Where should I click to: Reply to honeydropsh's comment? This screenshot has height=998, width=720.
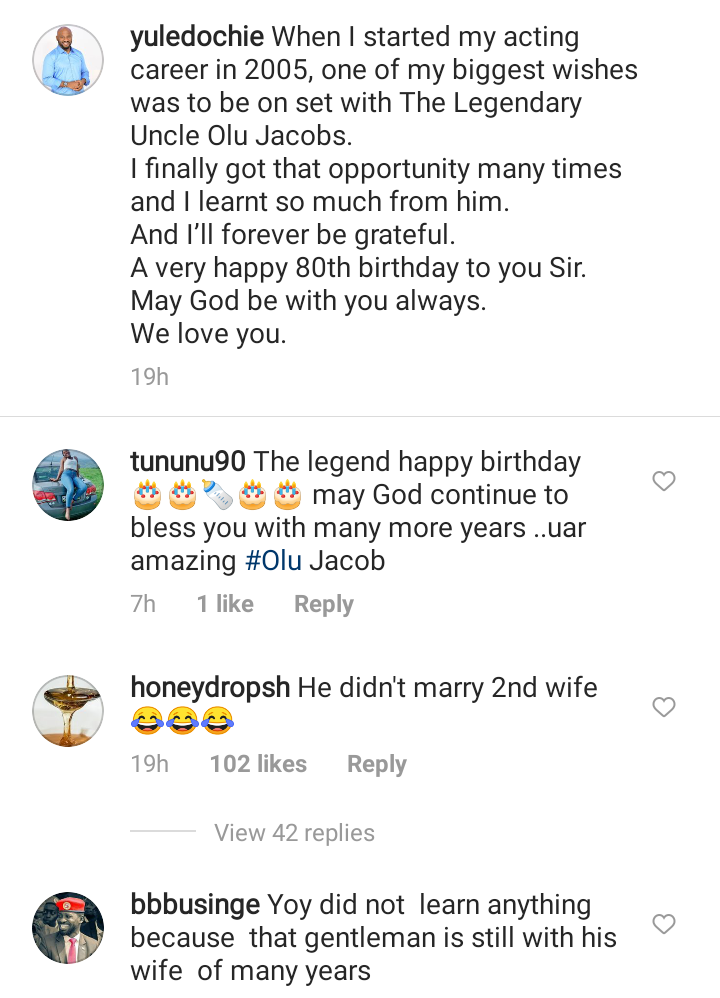377,764
